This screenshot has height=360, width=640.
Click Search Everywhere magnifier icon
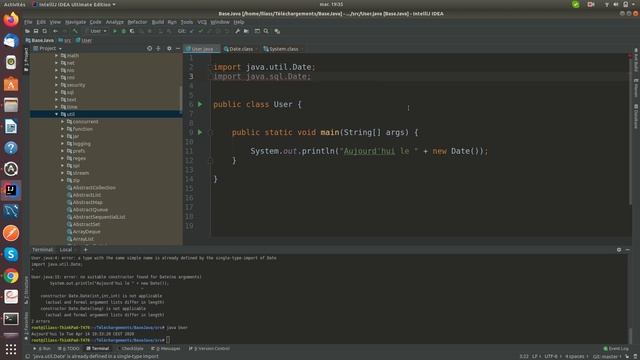tap(266, 31)
